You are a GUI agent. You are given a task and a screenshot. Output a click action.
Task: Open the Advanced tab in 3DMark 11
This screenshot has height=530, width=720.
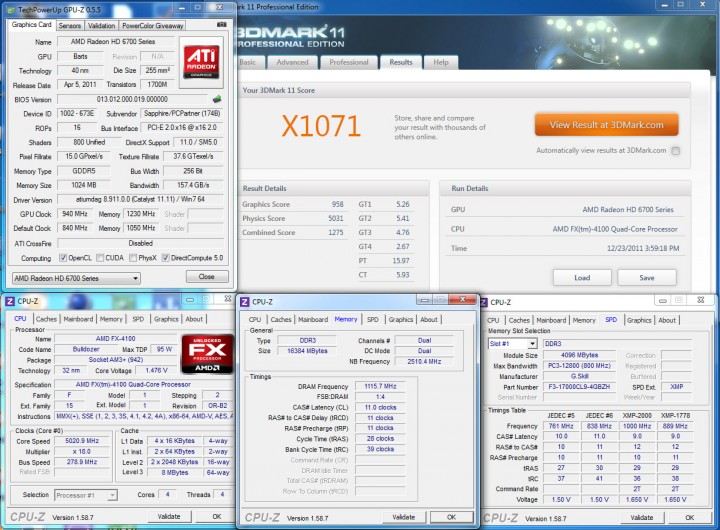click(292, 62)
